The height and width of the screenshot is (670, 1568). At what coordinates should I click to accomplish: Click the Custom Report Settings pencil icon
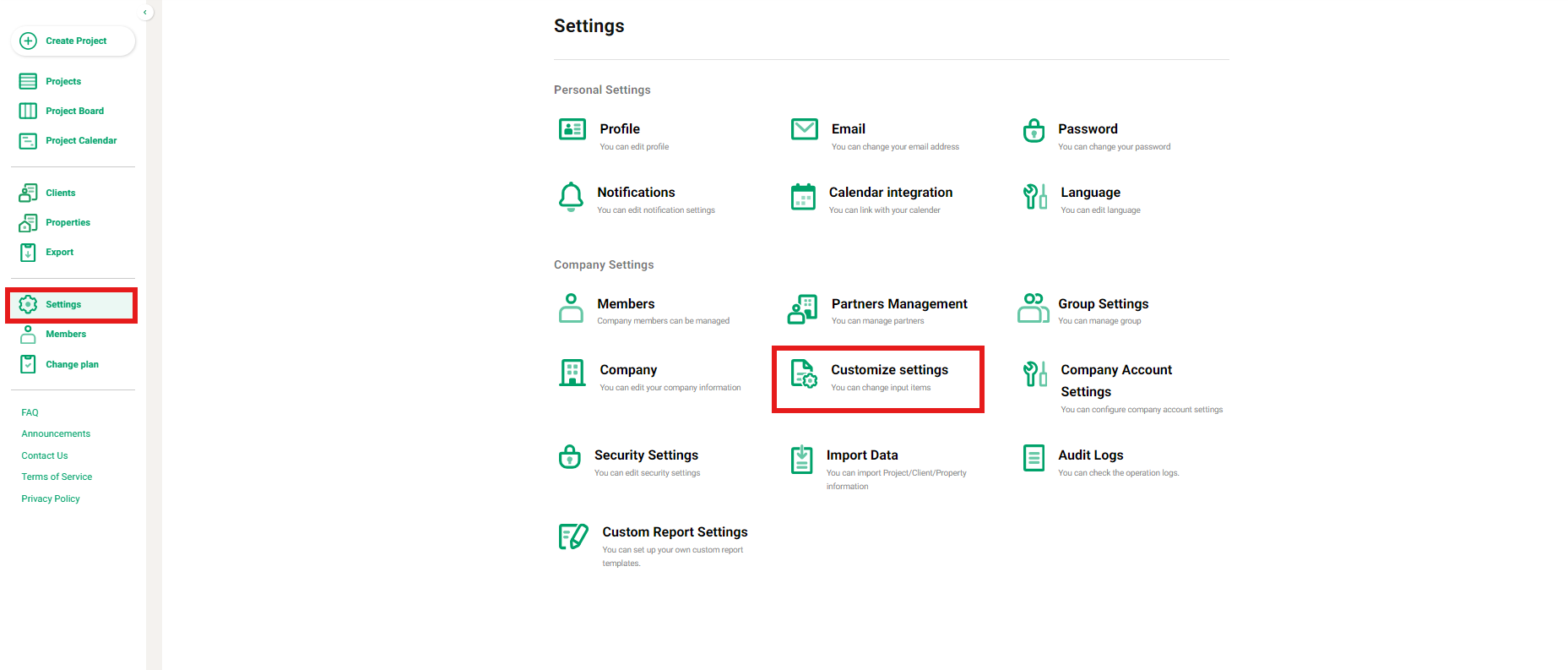coord(573,537)
